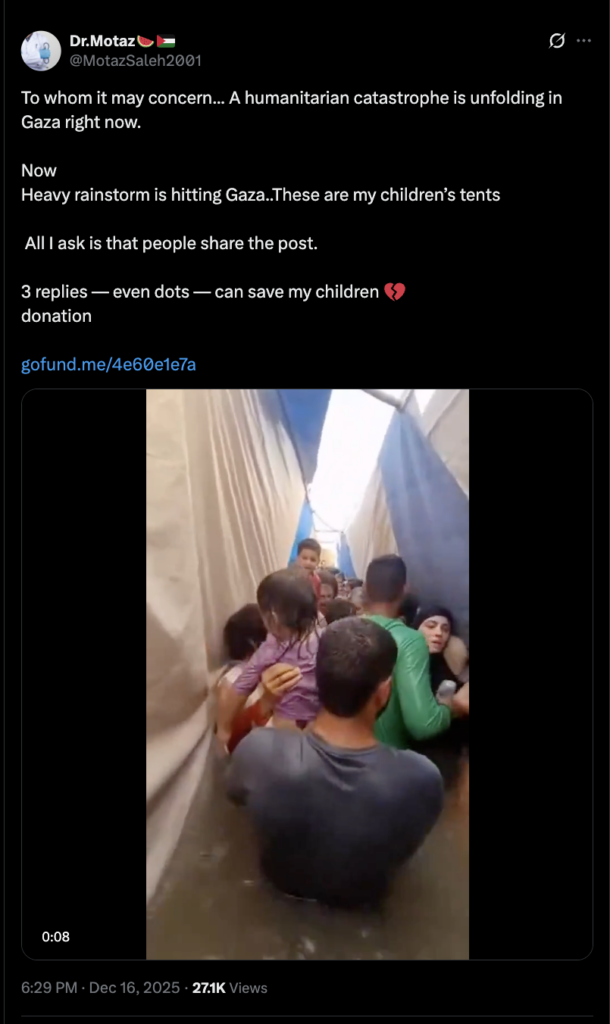This screenshot has width=610, height=1024.
Task: Click the black letterbox area right of video
Action: (530, 674)
